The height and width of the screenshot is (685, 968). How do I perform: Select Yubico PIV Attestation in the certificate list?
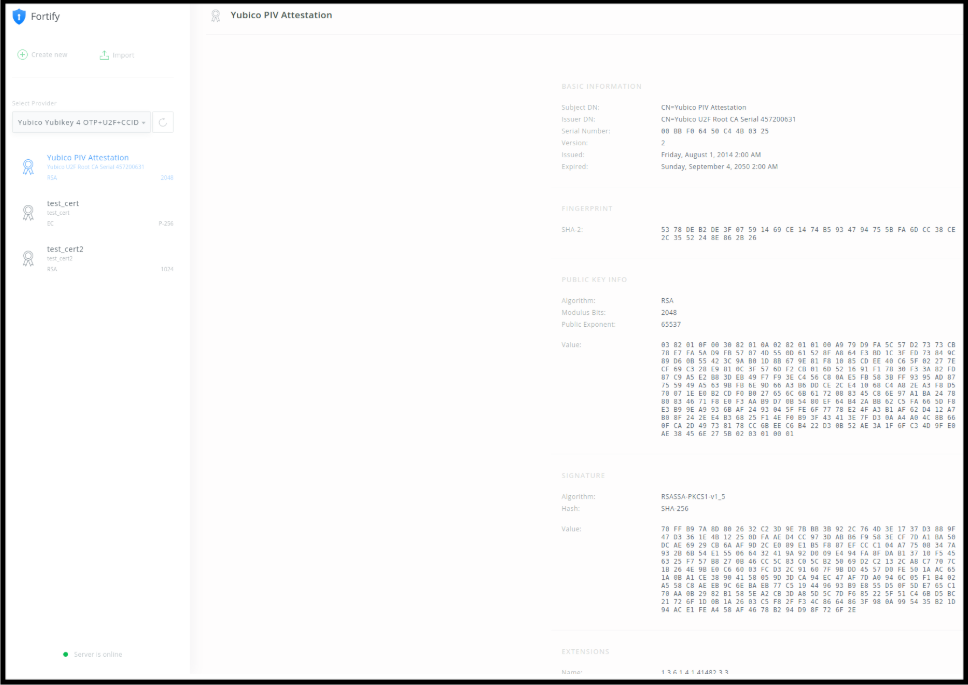pos(97,167)
